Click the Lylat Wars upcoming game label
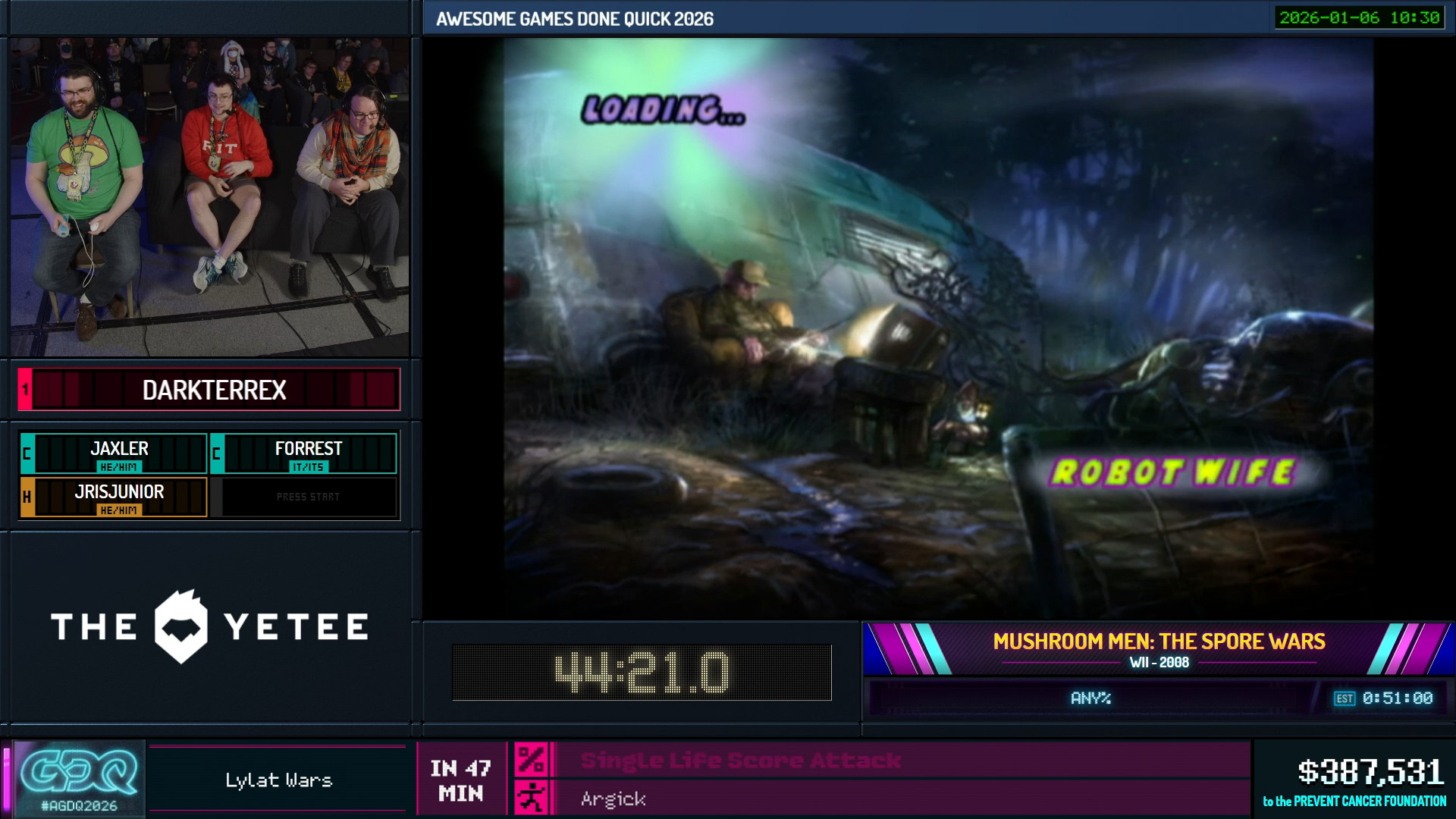The width and height of the screenshot is (1456, 819). click(278, 780)
